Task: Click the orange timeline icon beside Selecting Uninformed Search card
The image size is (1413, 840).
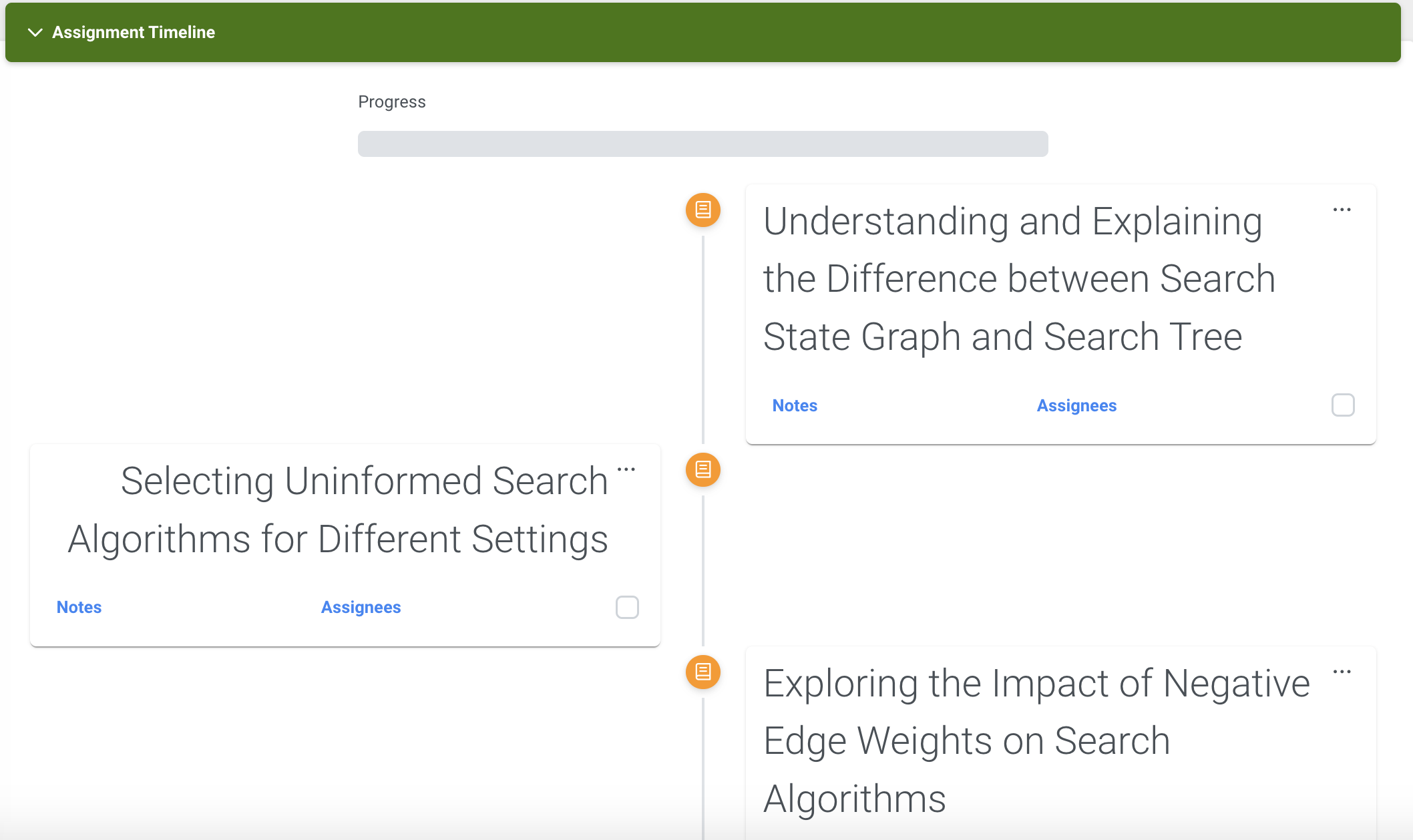Action: 703,470
